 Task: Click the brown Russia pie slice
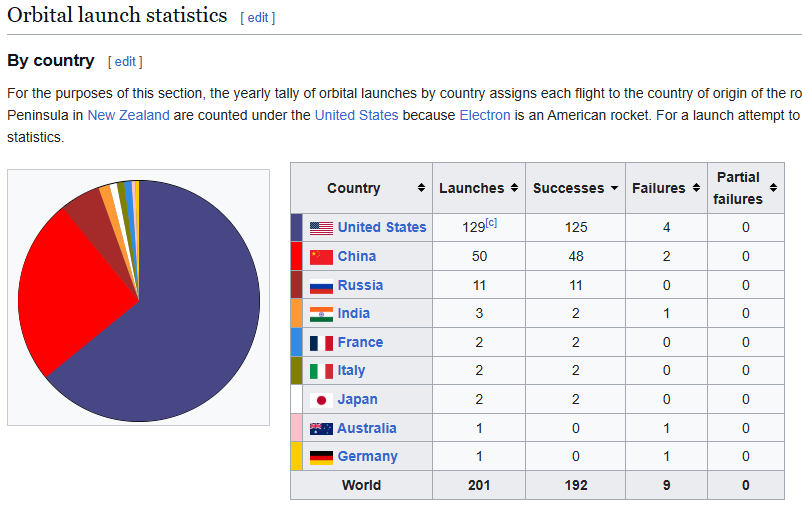(97, 225)
